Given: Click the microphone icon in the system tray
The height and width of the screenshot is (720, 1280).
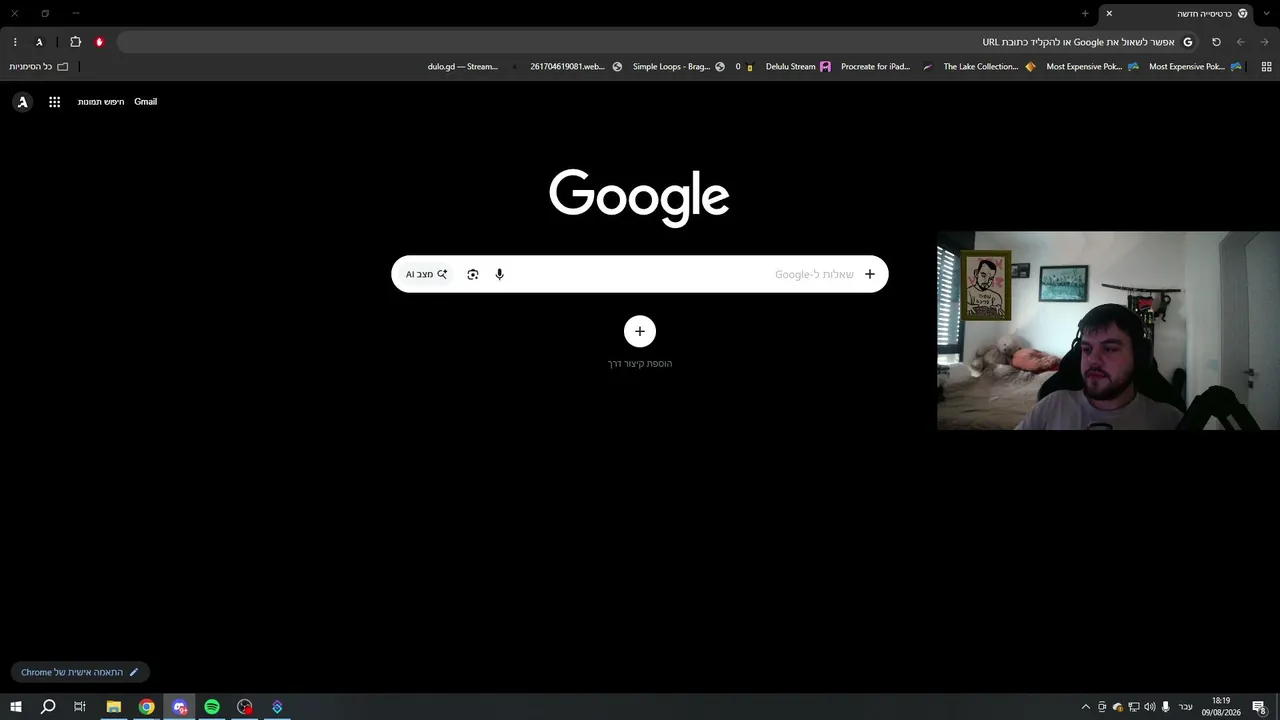Looking at the screenshot, I should pyautogui.click(x=1166, y=707).
